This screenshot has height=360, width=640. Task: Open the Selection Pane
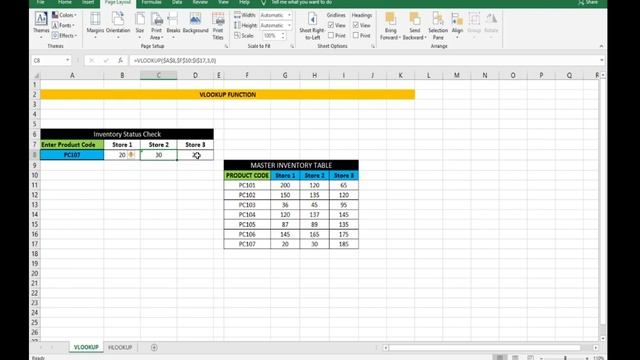click(x=438, y=25)
